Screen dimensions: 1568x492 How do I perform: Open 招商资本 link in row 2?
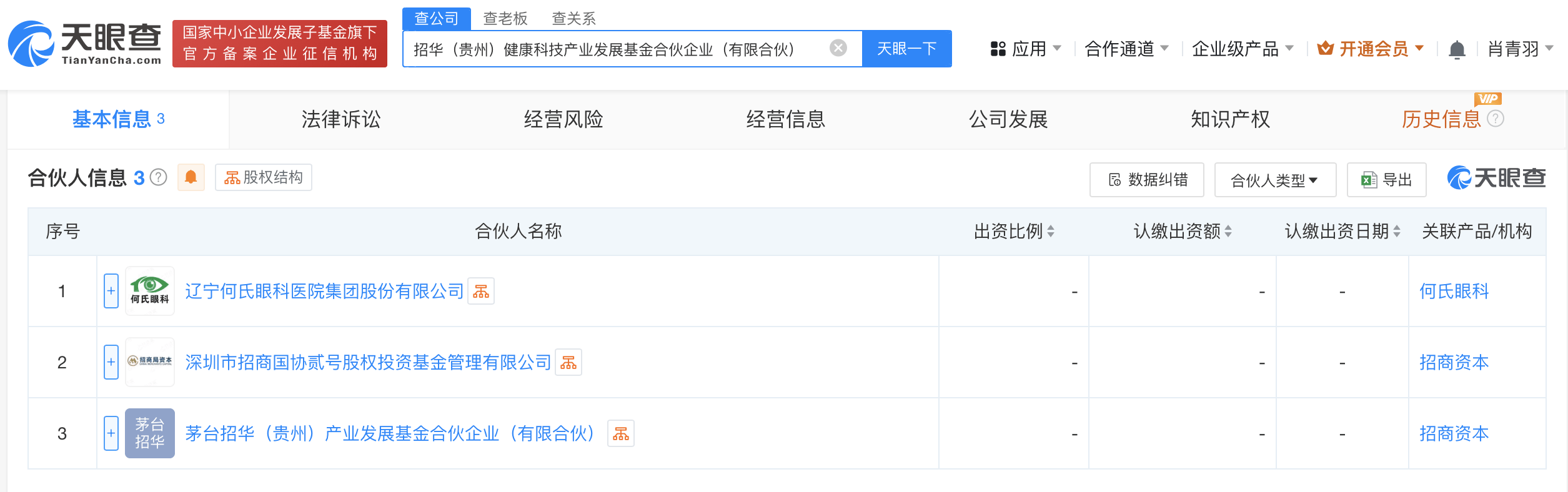pos(1454,362)
